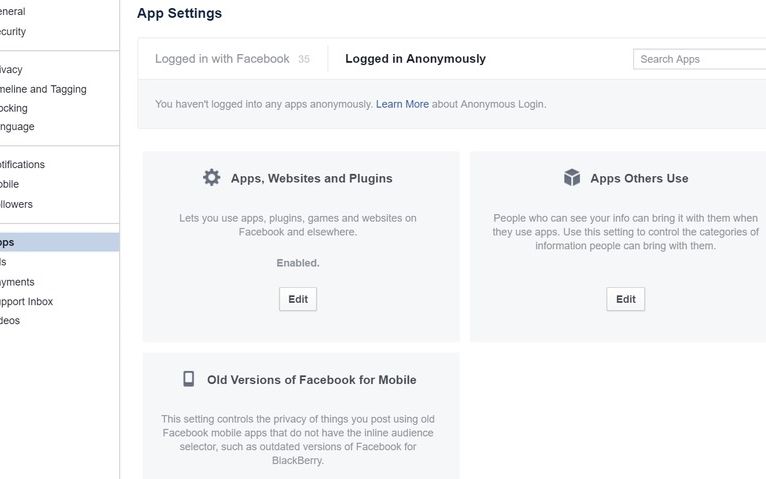
Task: Go to Security settings in the sidebar
Action: pyautogui.click(x=12, y=32)
